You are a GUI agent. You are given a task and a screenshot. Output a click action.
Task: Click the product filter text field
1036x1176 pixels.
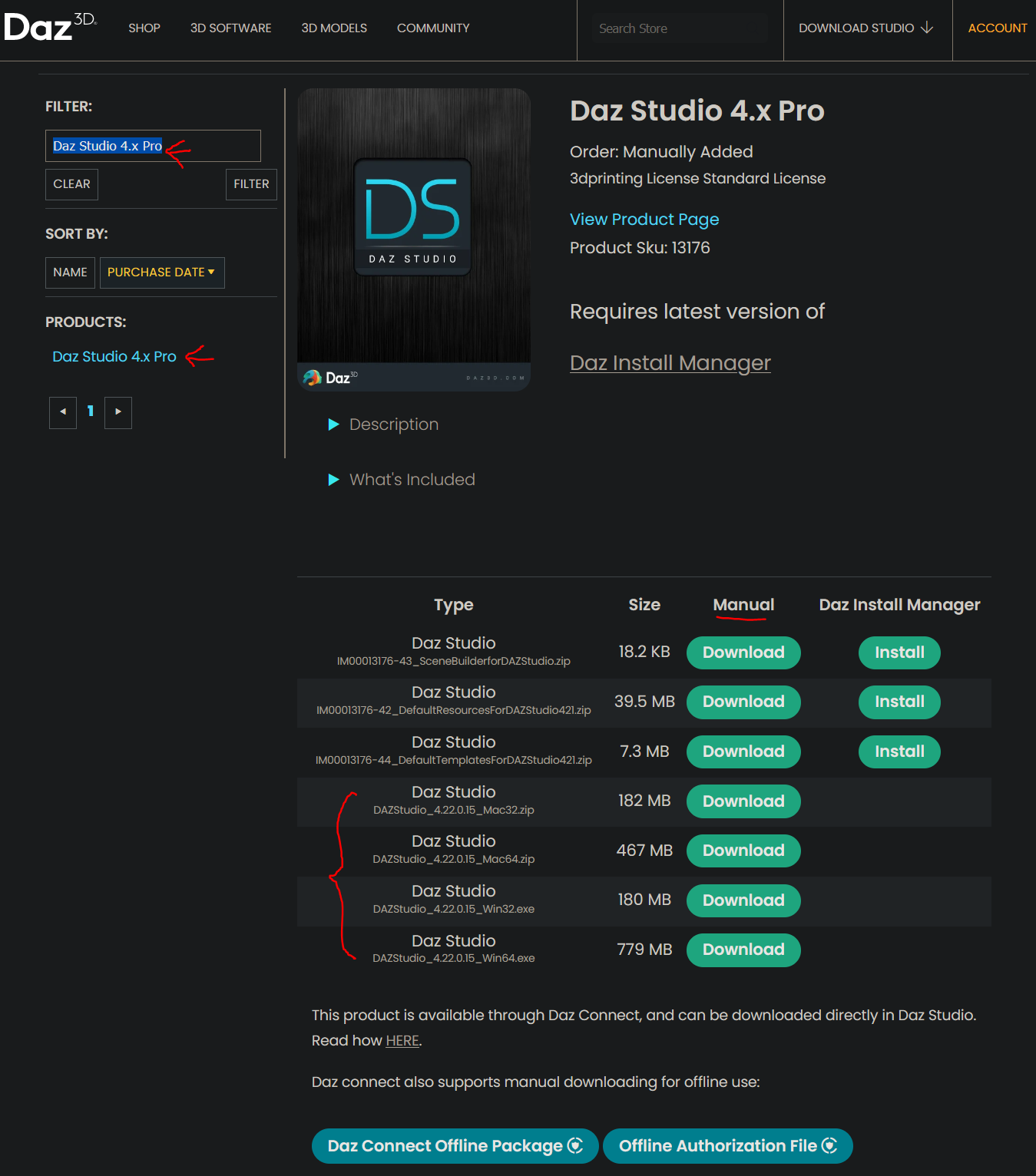[x=153, y=146]
